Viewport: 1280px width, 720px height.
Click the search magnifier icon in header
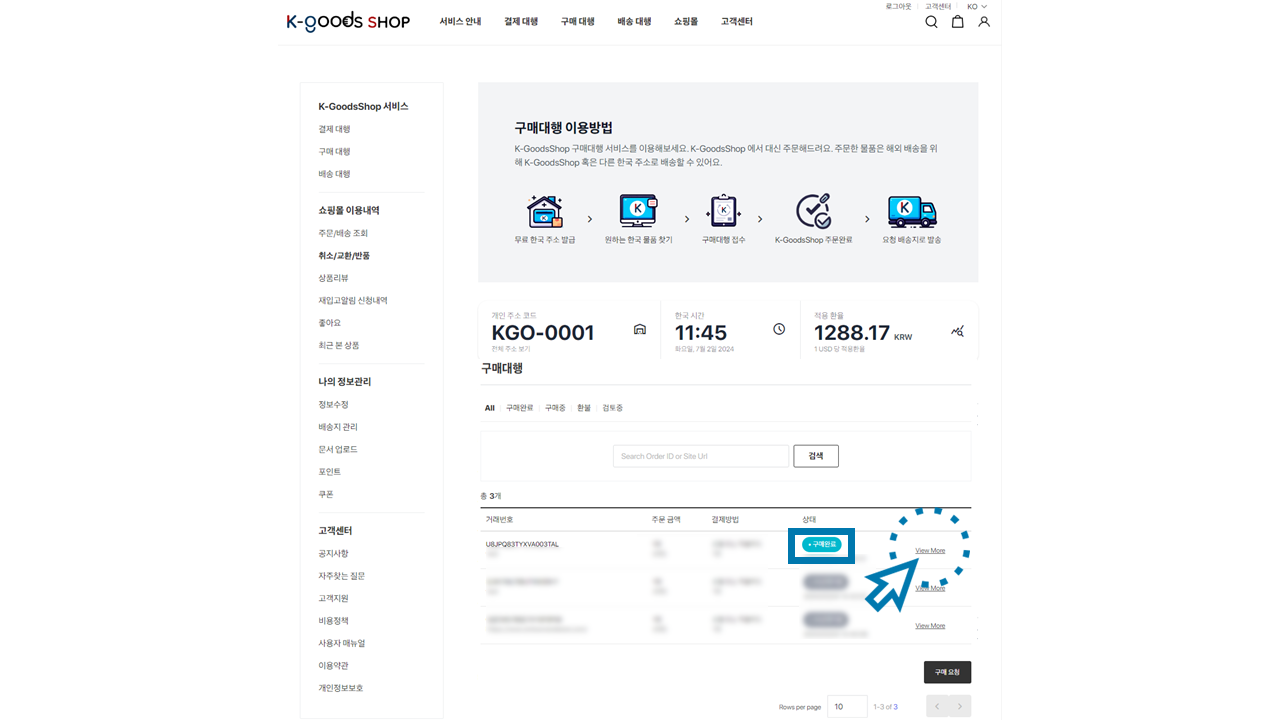pos(931,22)
